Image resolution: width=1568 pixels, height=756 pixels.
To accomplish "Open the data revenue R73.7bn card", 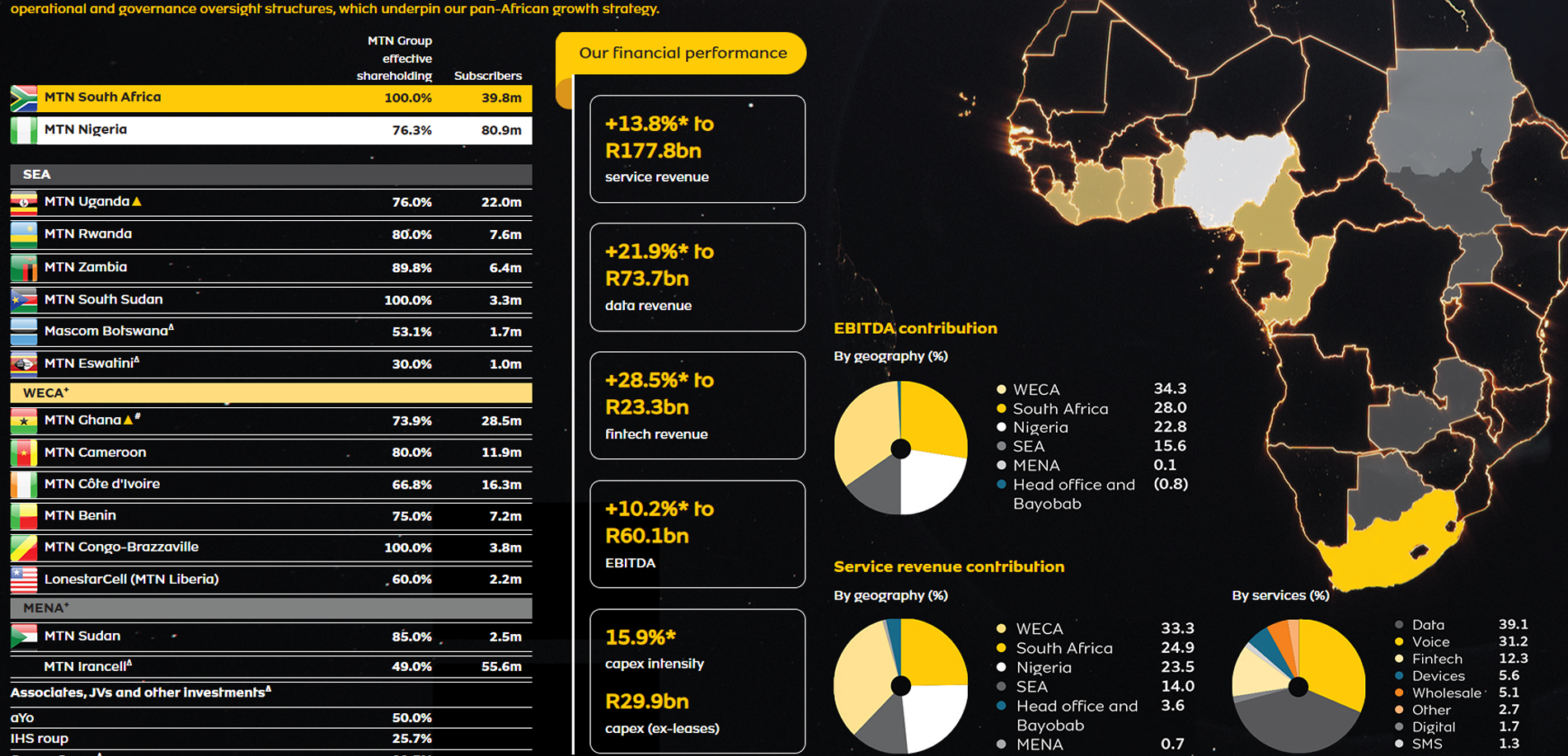I will point(697,277).
